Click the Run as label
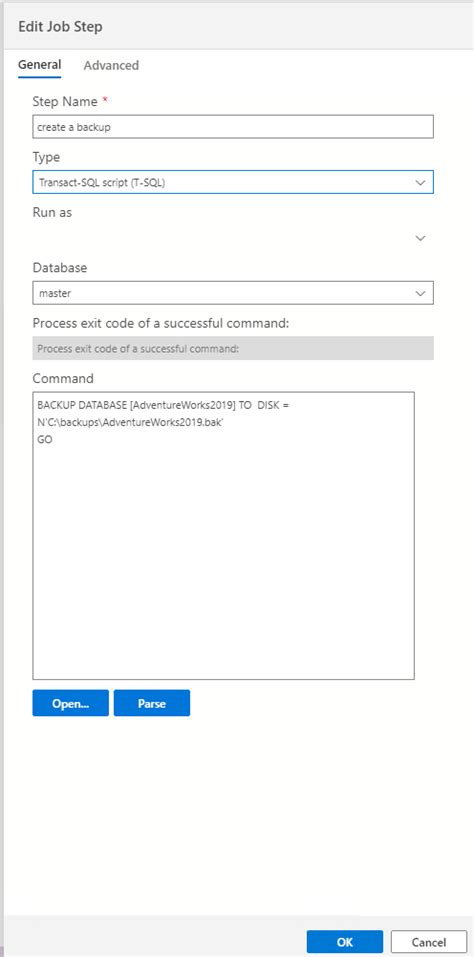This screenshot has height=957, width=474. 52,212
